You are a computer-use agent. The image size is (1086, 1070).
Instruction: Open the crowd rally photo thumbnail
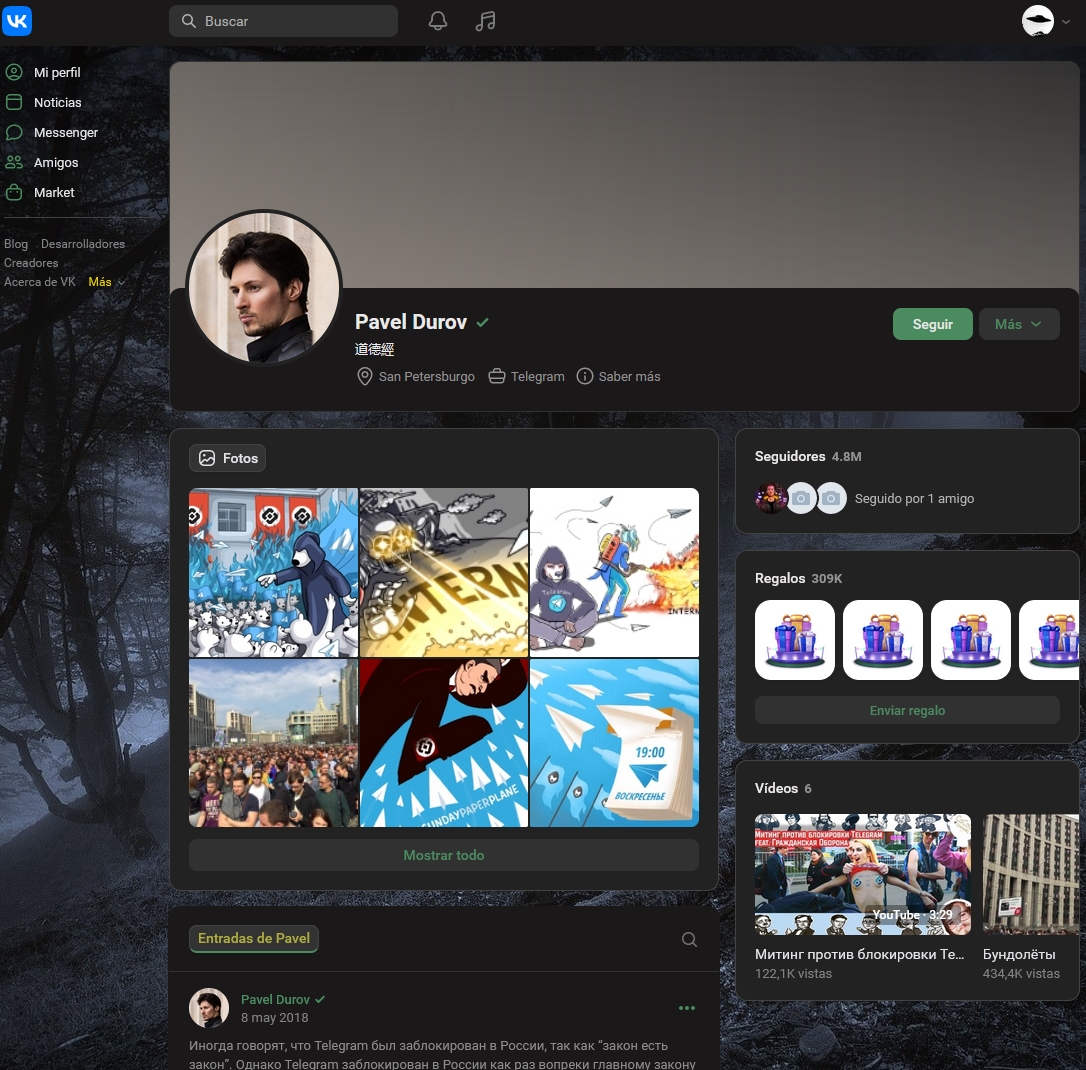tap(274, 743)
